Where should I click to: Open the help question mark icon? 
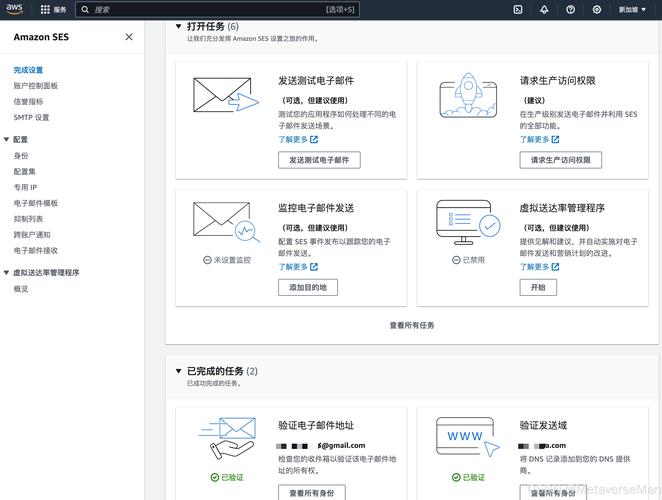pyautogui.click(x=570, y=10)
